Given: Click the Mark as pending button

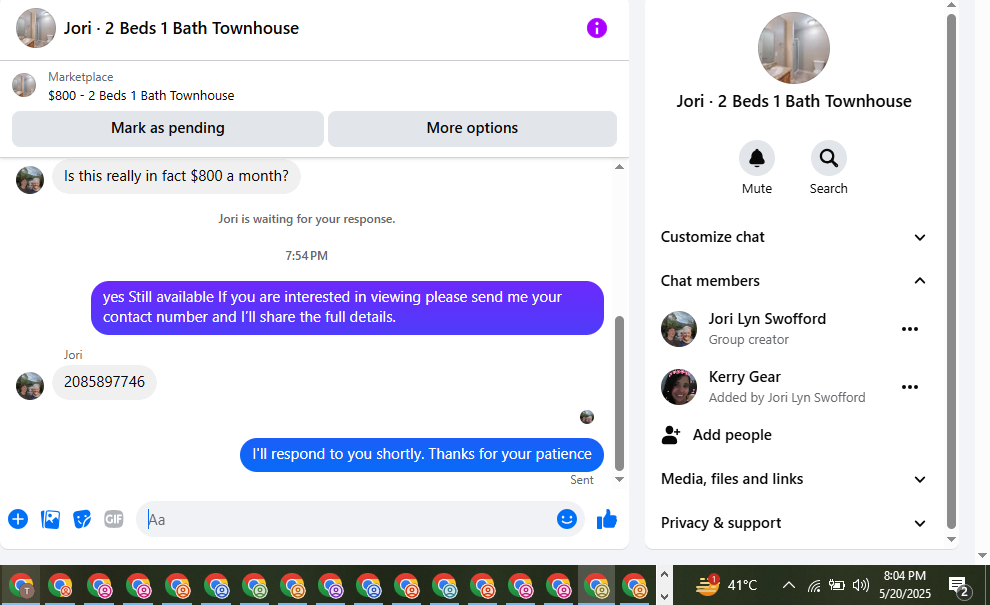Looking at the screenshot, I should click(168, 128).
